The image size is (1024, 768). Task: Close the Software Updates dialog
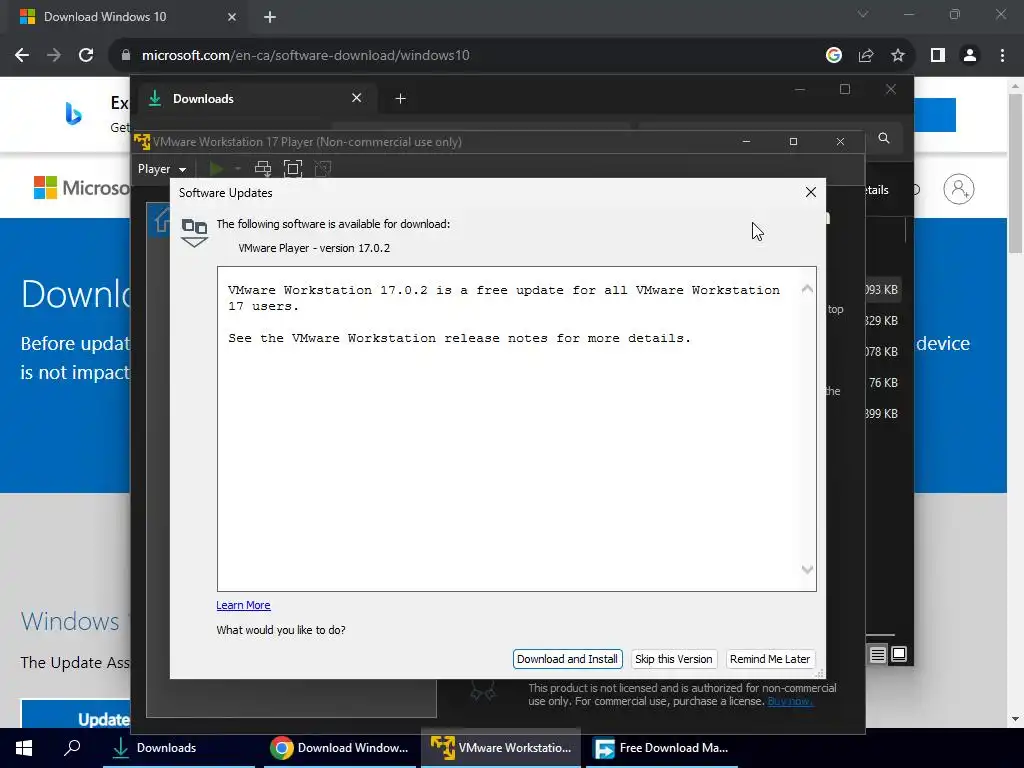pos(810,192)
